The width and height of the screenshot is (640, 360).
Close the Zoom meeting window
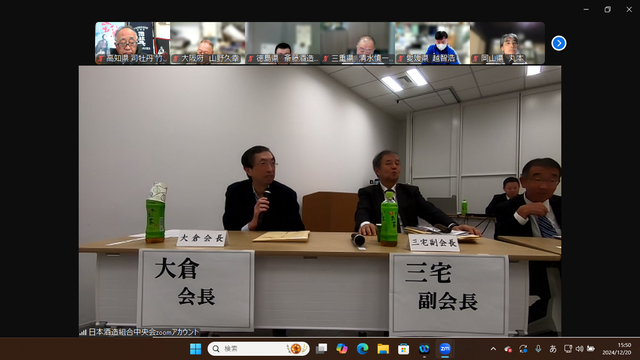click(629, 9)
